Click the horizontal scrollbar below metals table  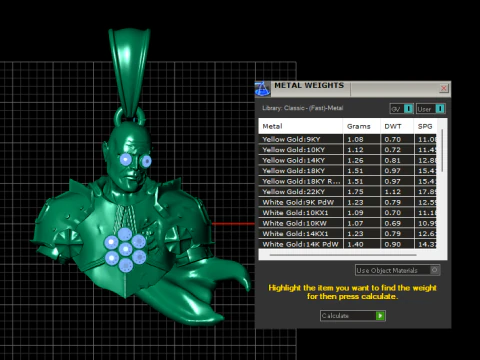pyautogui.click(x=343, y=255)
